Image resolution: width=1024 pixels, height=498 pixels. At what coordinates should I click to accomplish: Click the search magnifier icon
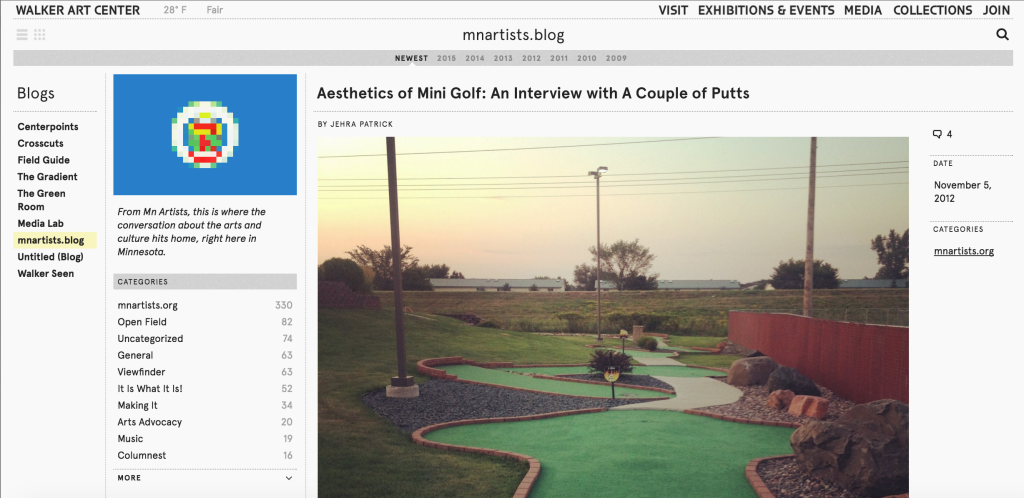[1002, 35]
